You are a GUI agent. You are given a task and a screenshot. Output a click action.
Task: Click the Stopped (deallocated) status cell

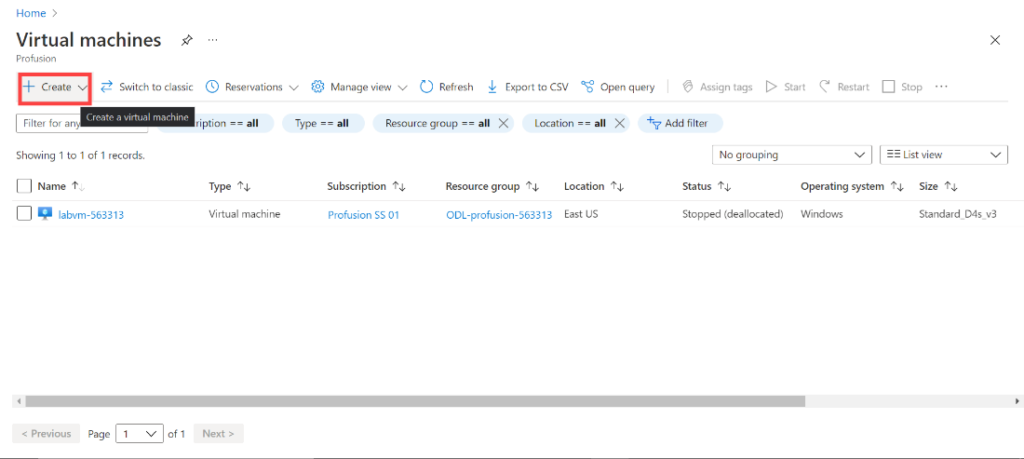pos(733,214)
